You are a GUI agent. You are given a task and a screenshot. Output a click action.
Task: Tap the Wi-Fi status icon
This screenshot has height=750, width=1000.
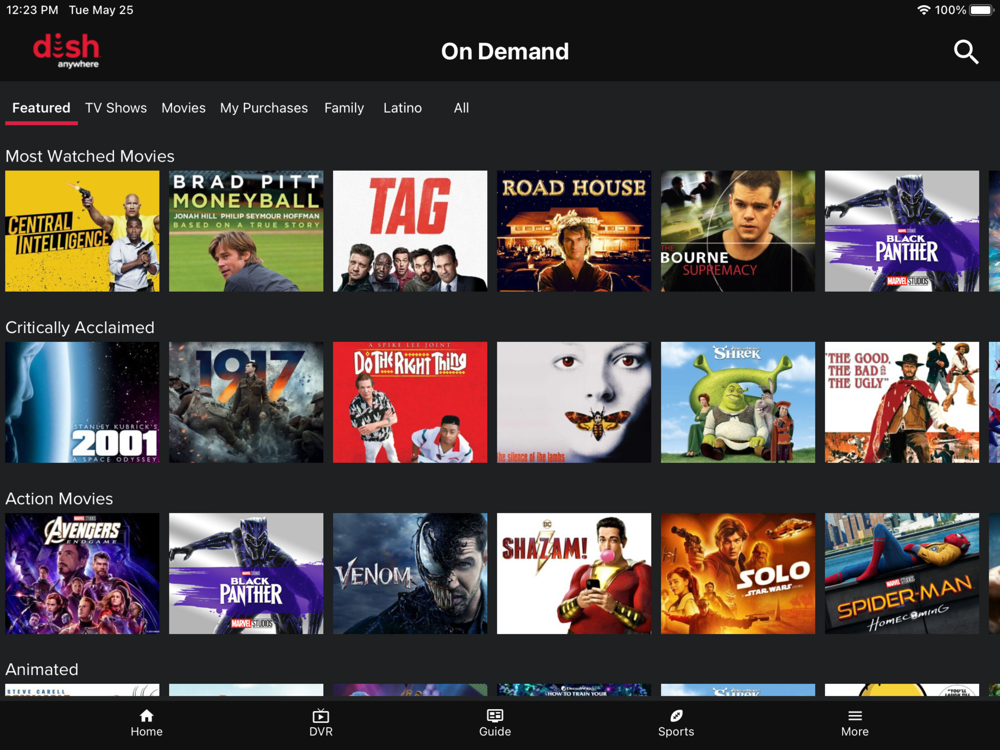(923, 10)
